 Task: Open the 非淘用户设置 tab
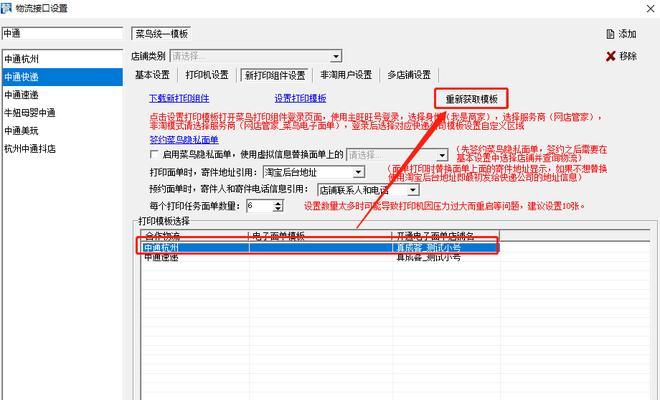coord(346,75)
